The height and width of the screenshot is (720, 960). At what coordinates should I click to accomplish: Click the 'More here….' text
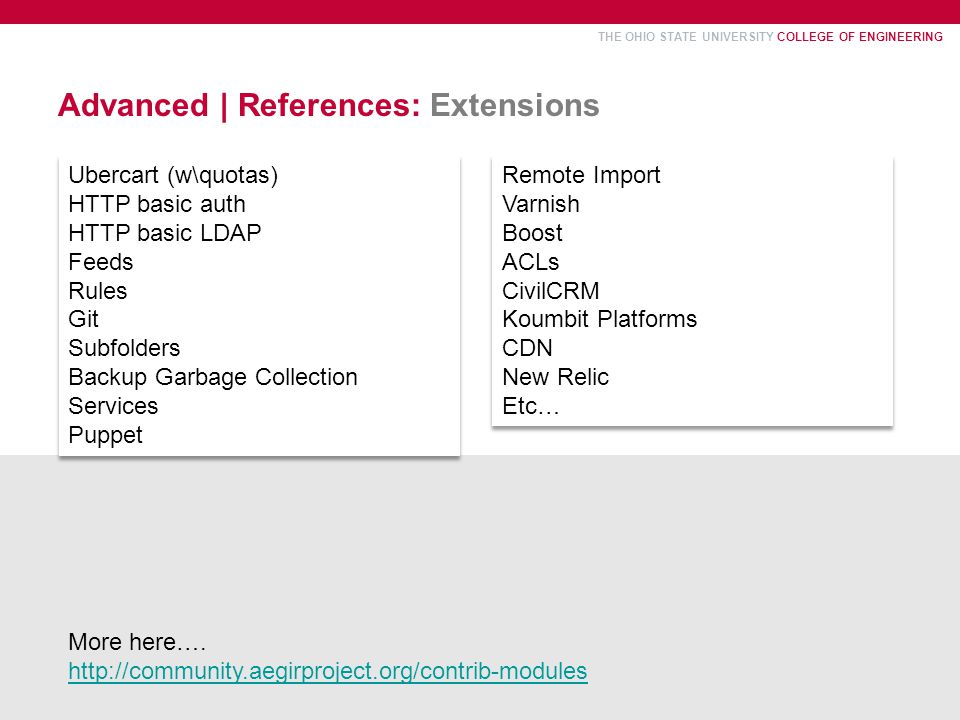pos(137,642)
